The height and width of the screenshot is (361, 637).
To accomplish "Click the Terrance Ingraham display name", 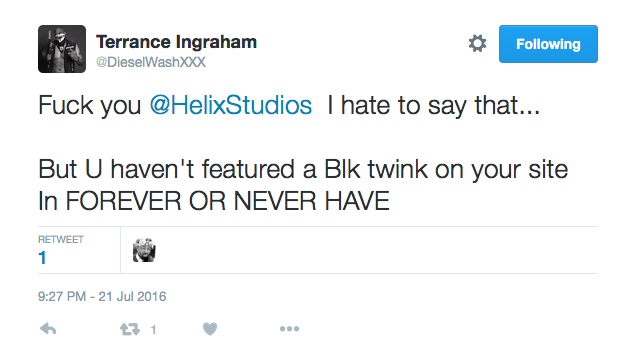I will click(x=176, y=42).
